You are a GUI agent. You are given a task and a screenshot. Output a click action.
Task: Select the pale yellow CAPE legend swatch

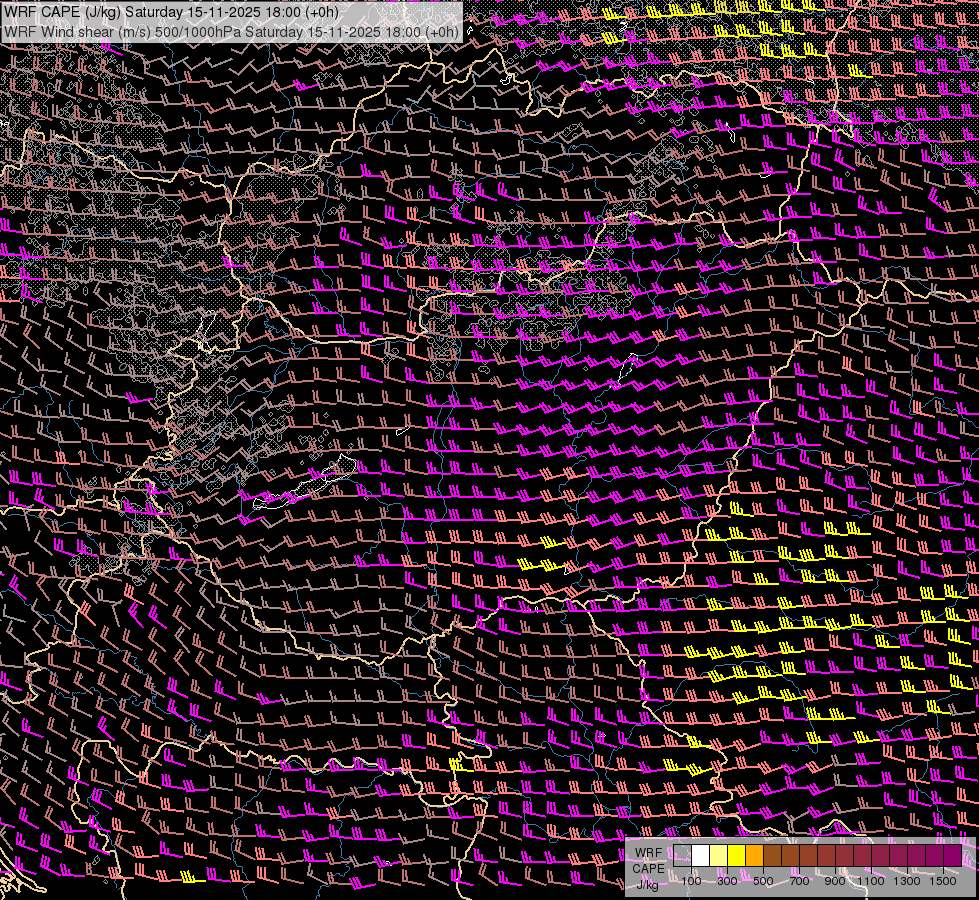click(719, 856)
